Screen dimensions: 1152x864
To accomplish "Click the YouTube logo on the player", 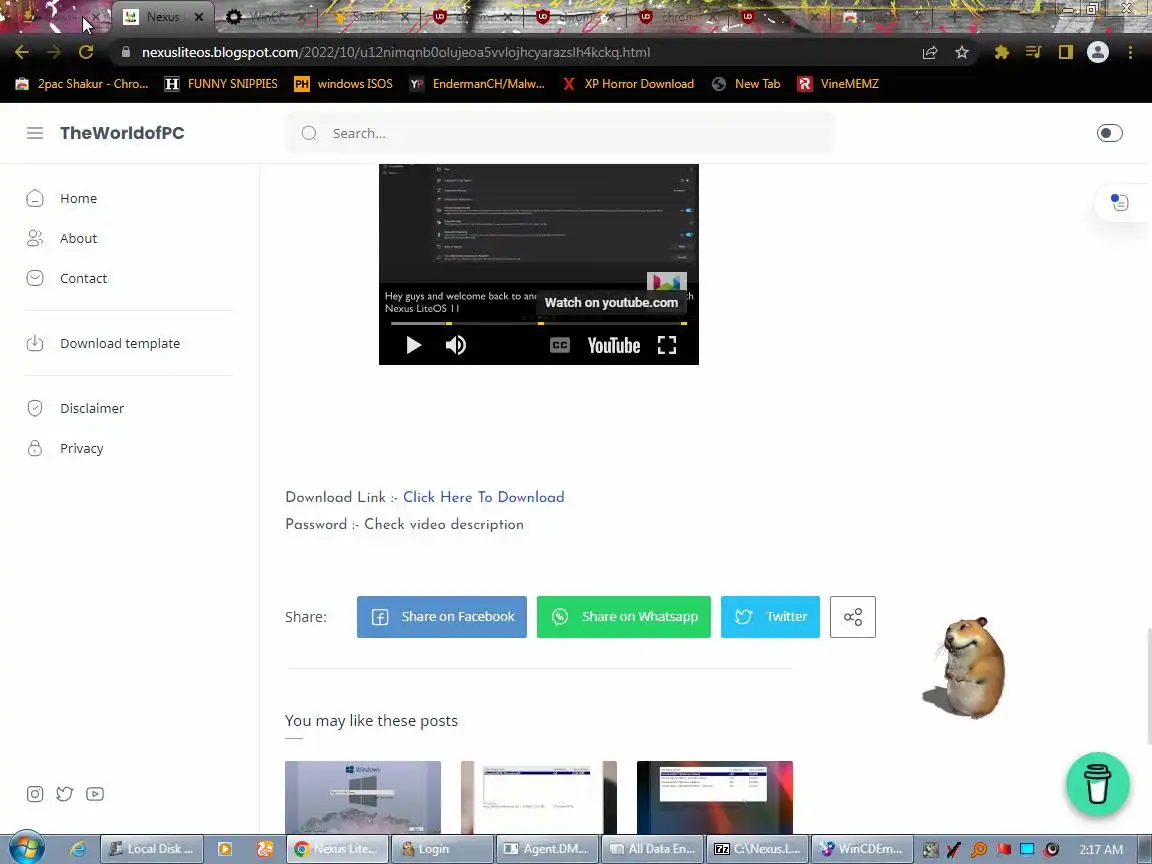I will [x=613, y=345].
